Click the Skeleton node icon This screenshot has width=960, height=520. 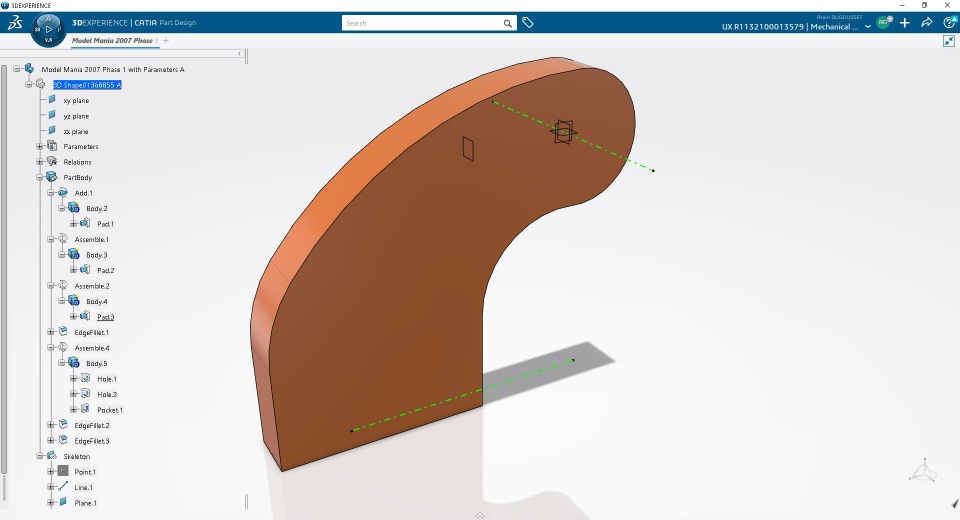point(53,456)
